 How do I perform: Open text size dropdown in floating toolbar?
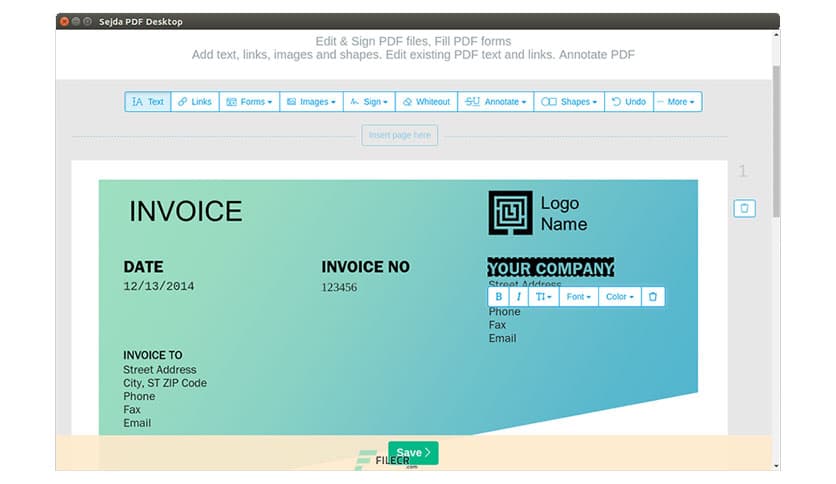[x=543, y=297]
